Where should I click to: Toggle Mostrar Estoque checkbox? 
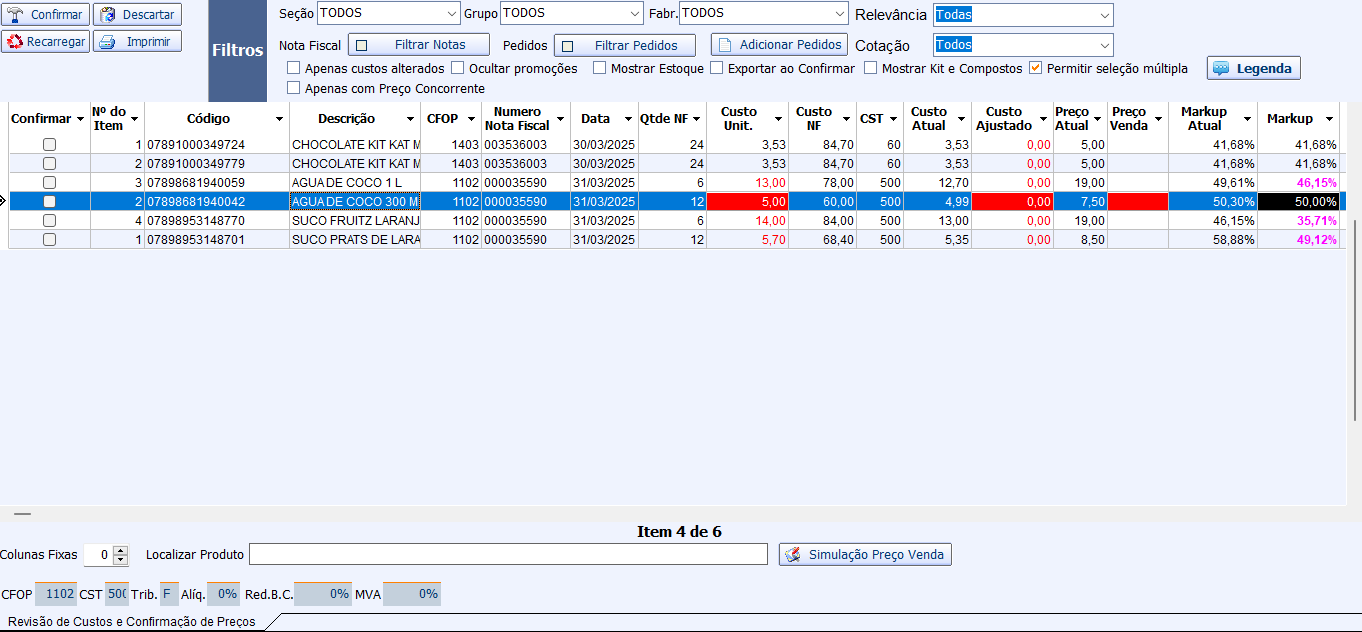click(600, 68)
